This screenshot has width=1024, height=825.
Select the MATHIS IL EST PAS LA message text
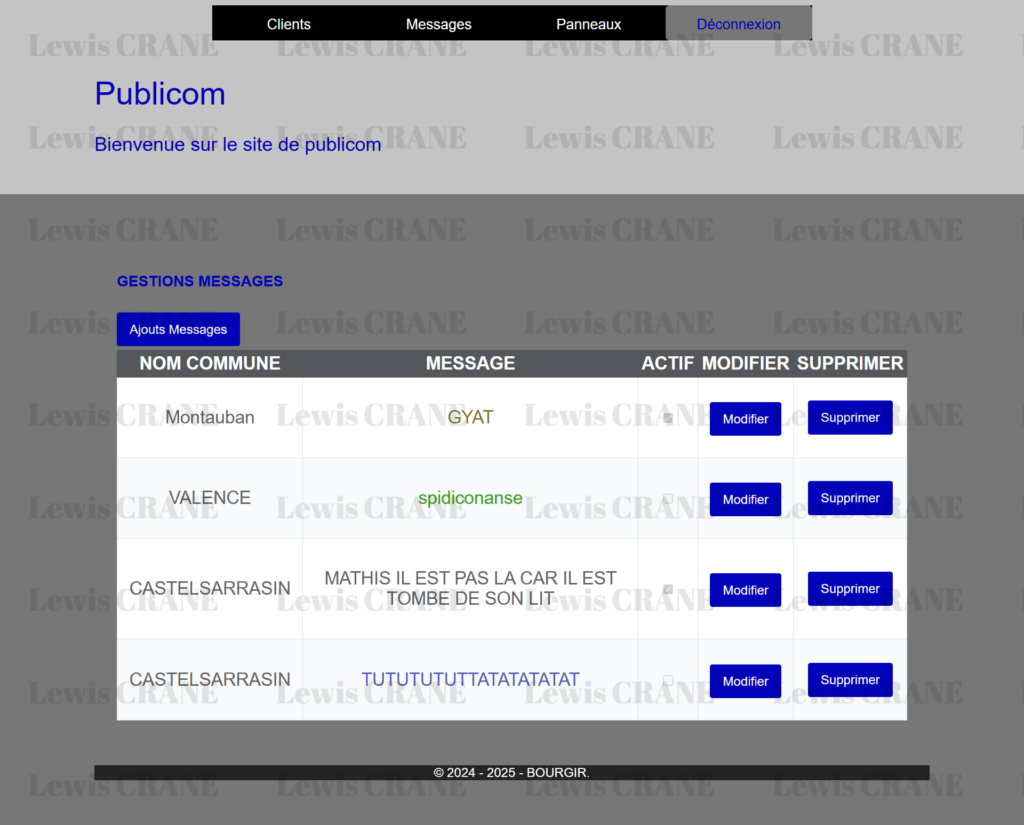point(470,589)
